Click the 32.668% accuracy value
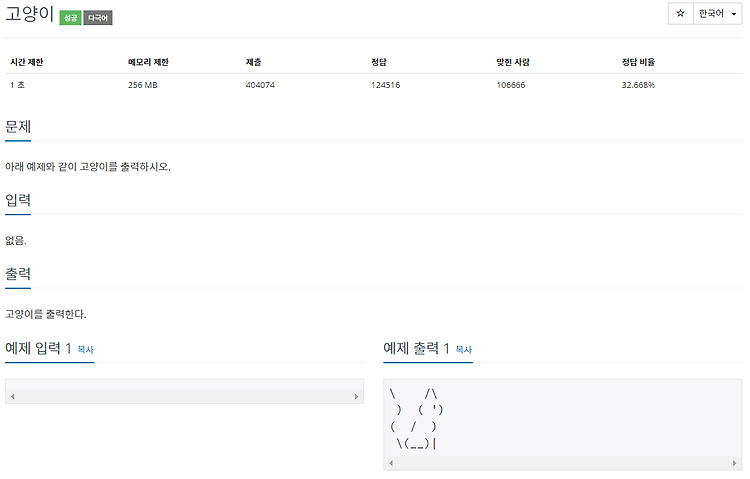Screen dimensions: 750x479 [638, 85]
